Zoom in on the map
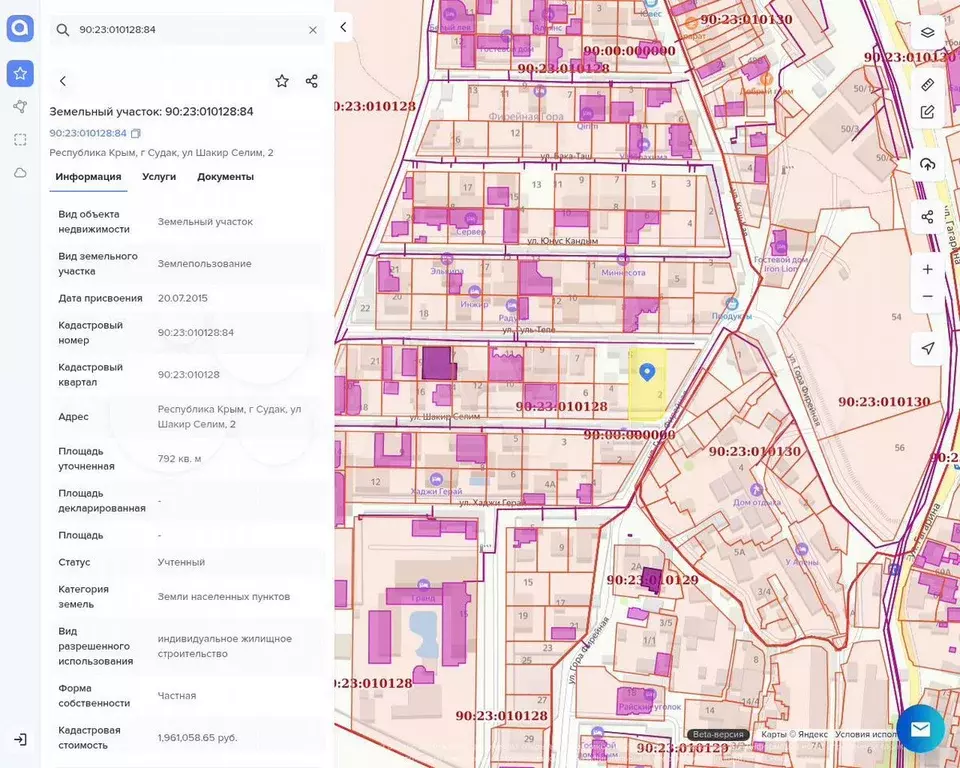Image resolution: width=960 pixels, height=768 pixels. 928,269
